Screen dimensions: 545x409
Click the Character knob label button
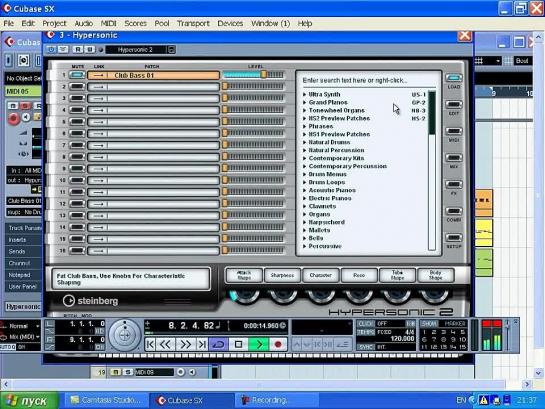click(320, 275)
